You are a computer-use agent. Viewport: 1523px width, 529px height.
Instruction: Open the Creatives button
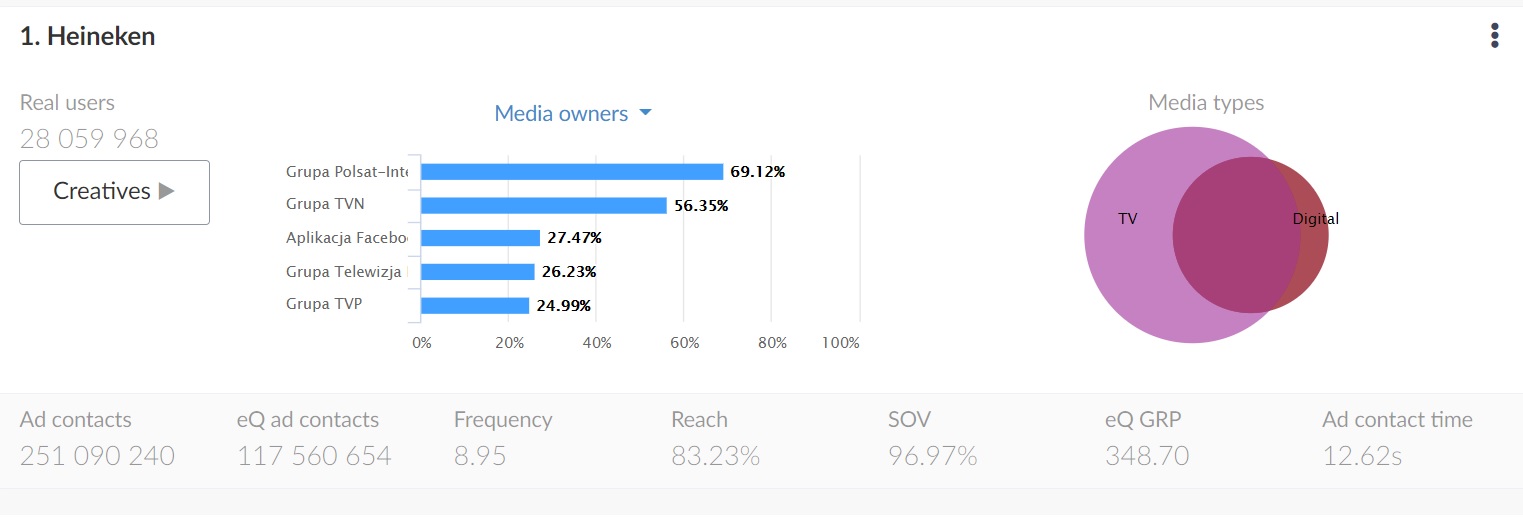(114, 192)
